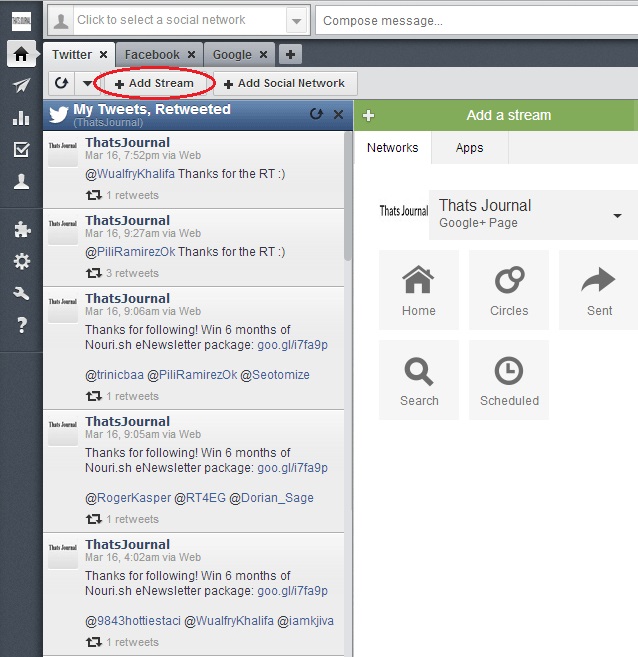Open refresh interval dropdown arrow in toolbar
638x657 pixels.
[87, 83]
